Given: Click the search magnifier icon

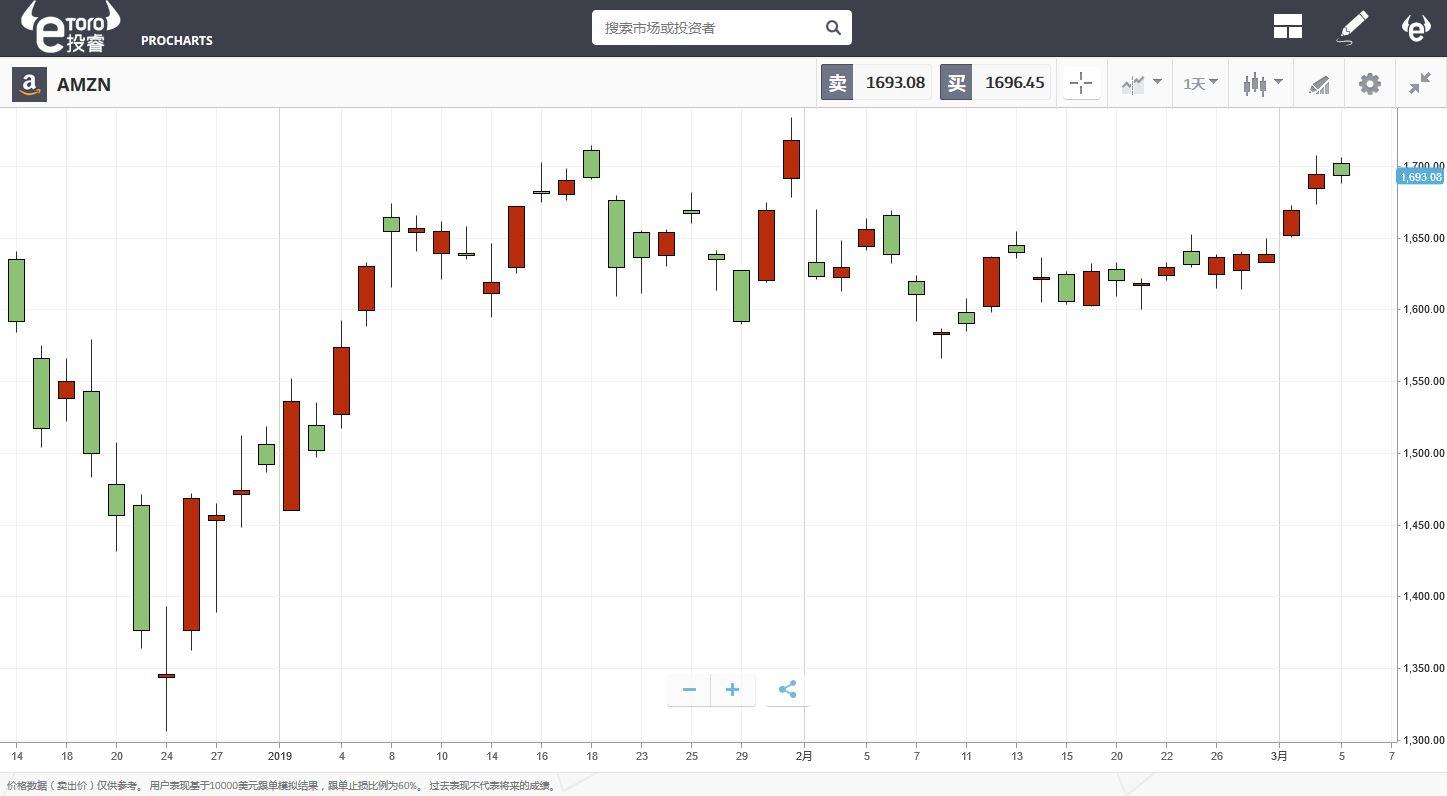Looking at the screenshot, I should [x=833, y=28].
